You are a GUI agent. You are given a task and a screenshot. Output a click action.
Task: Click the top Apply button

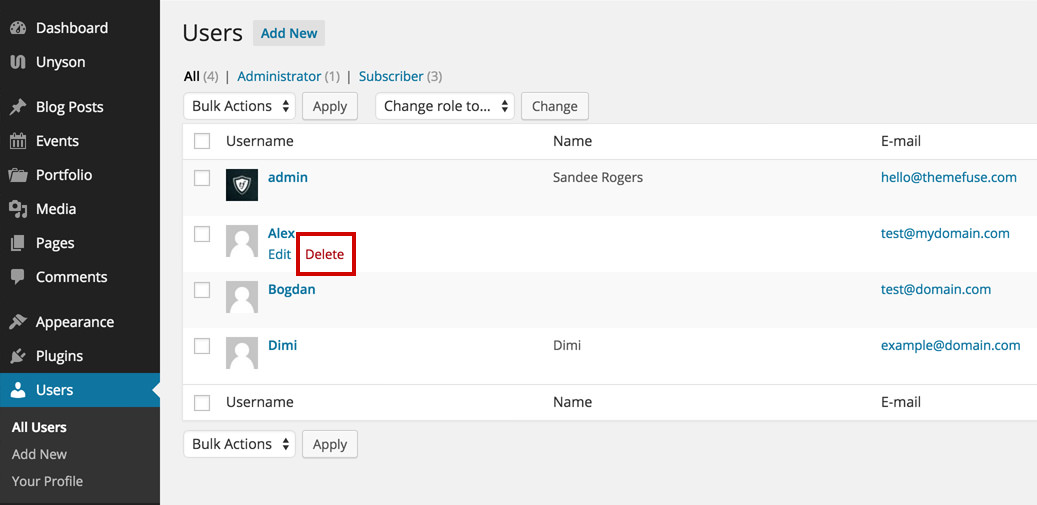pyautogui.click(x=330, y=106)
